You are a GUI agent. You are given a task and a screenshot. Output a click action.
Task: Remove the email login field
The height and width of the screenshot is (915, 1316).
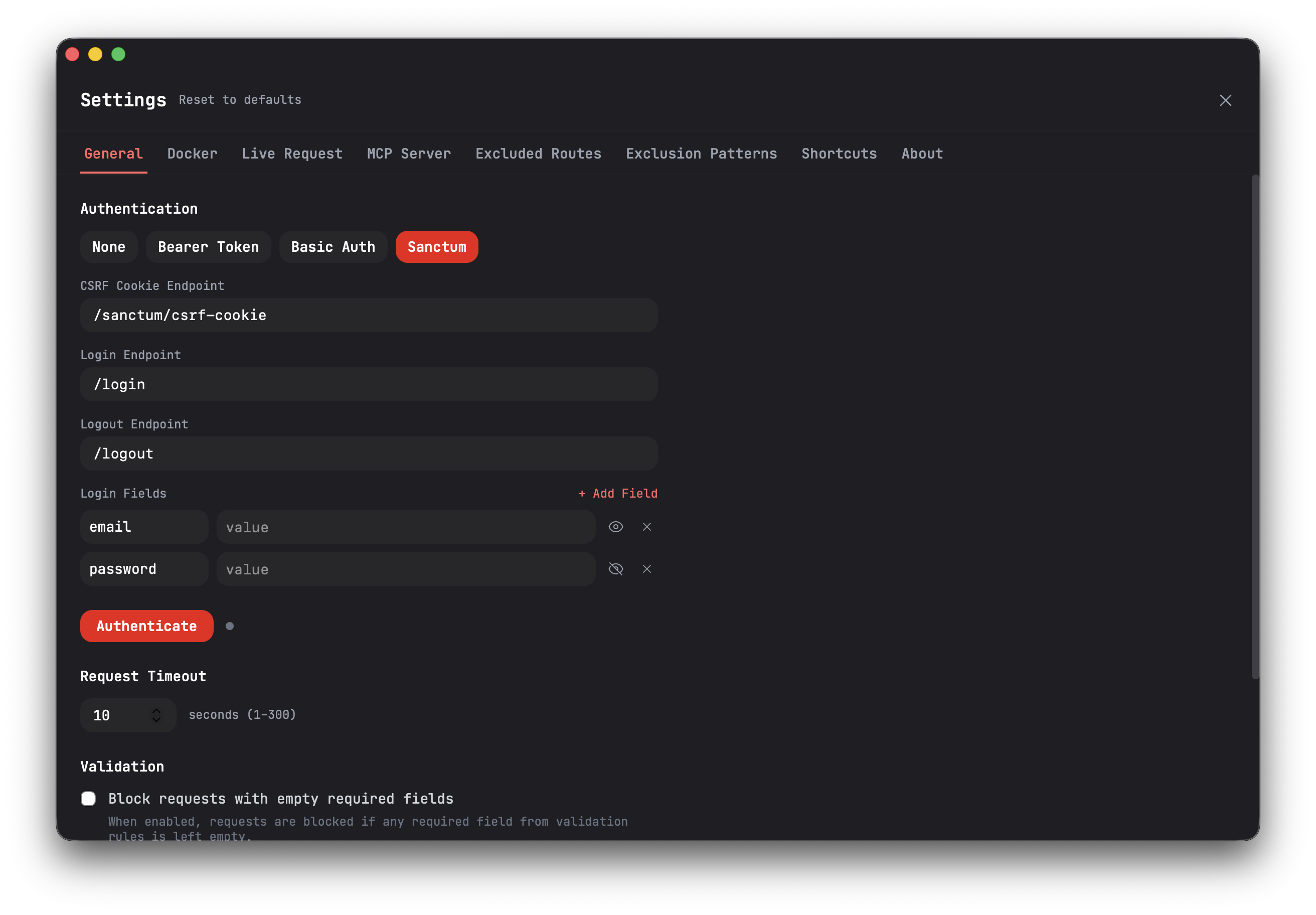[x=646, y=527]
